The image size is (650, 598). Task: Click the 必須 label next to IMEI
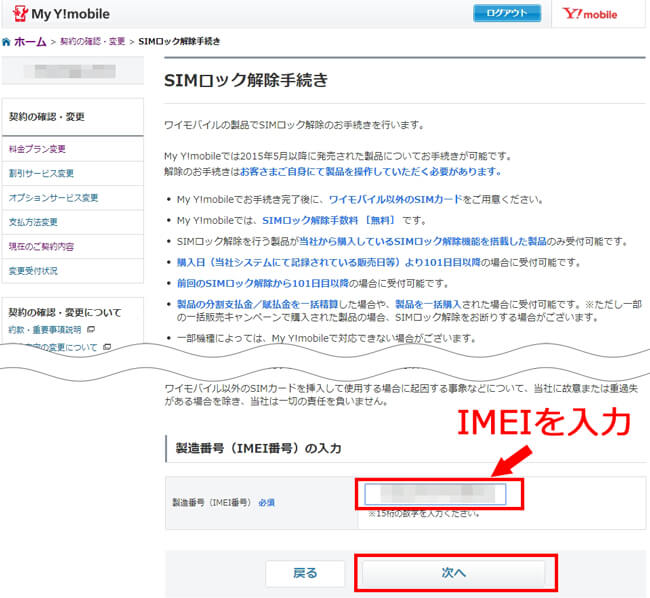267,503
